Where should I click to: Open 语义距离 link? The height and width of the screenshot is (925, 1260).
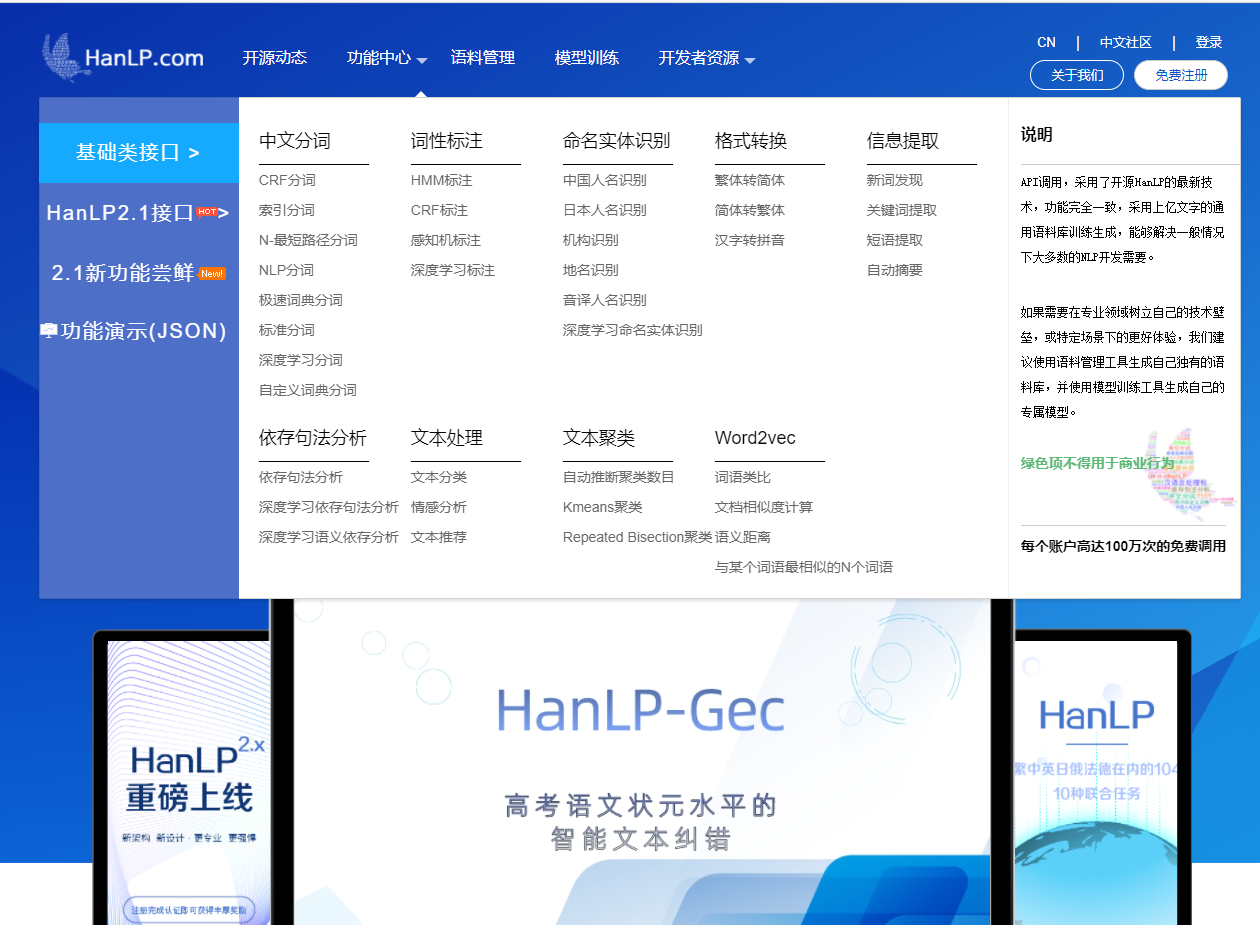743,537
